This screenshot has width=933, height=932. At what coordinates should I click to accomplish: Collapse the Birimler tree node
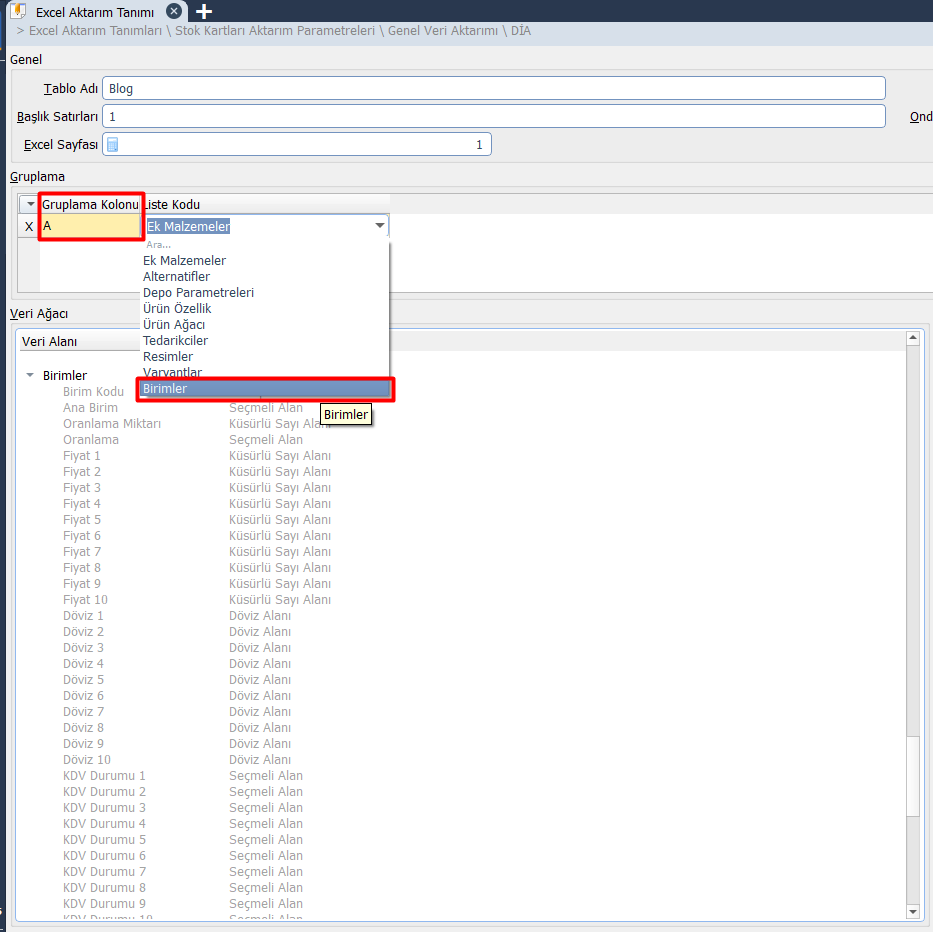[x=30, y=376]
